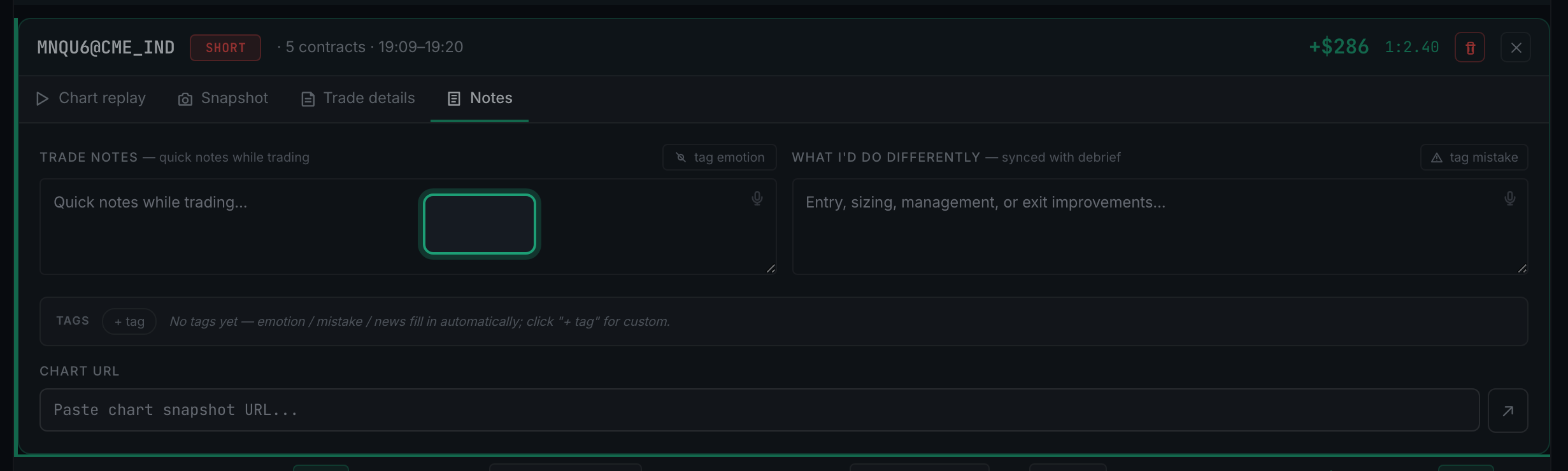The image size is (1568, 471).
Task: Click the +$286 profit value
Action: click(1339, 47)
